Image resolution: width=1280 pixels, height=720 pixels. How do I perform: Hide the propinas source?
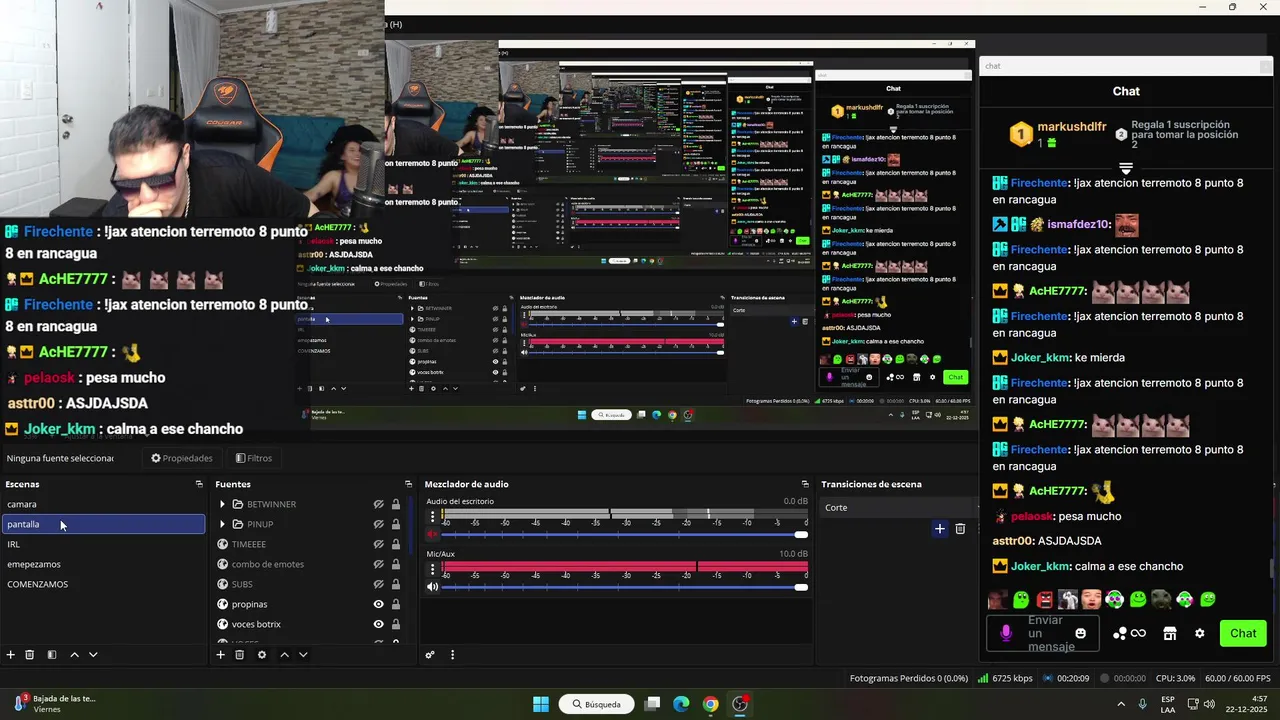pyautogui.click(x=379, y=604)
